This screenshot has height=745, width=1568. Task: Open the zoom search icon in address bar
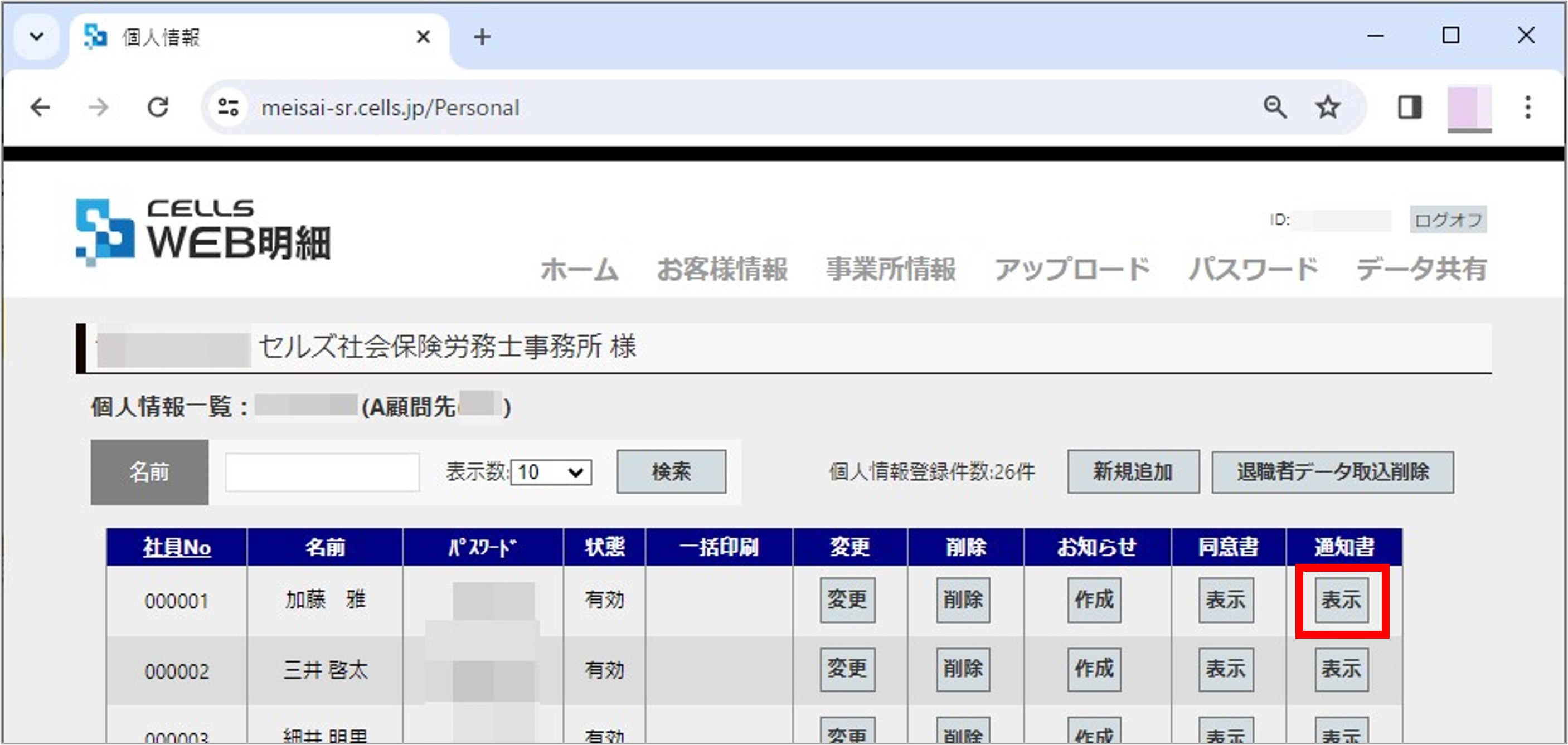coord(1275,107)
